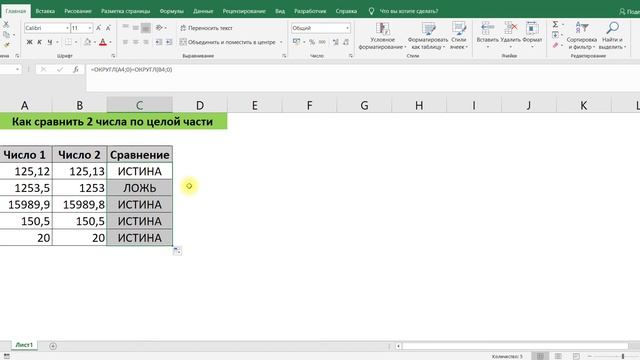The image size is (640, 360).
Task: Open the Общий number format dropdown
Action: point(347,28)
